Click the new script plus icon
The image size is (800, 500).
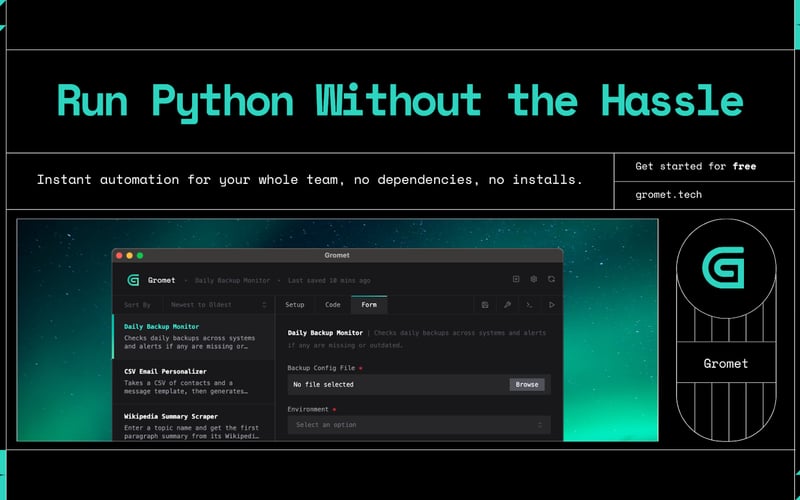tap(516, 280)
